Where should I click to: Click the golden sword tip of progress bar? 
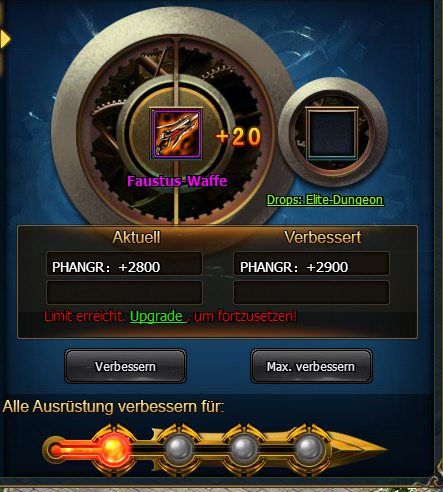tap(358, 448)
